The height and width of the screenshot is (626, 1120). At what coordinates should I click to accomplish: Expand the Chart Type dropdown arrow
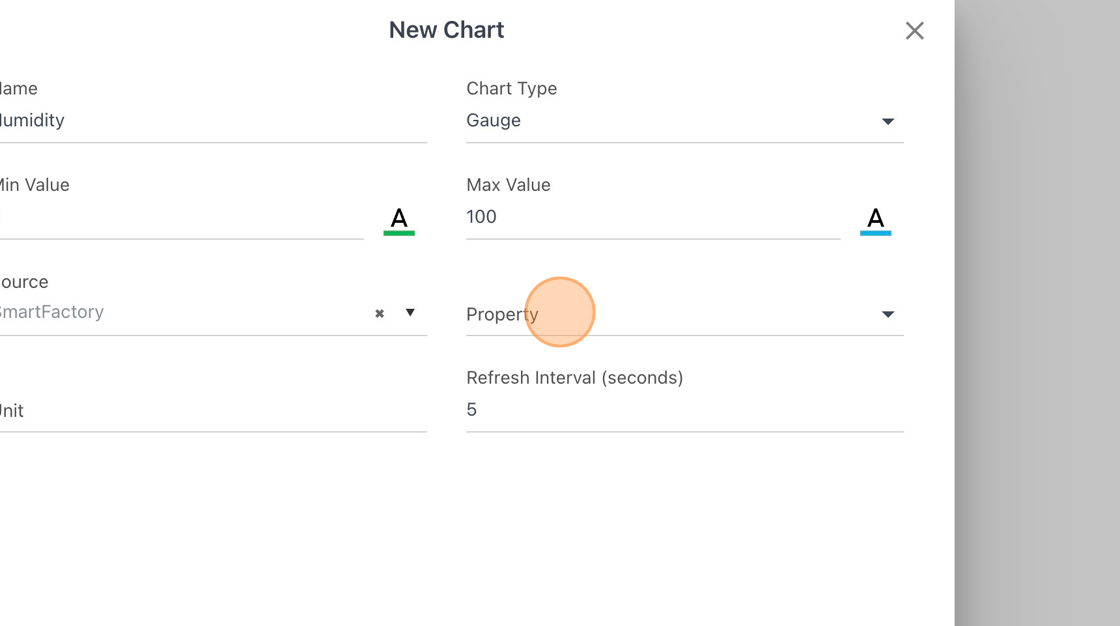pos(887,121)
